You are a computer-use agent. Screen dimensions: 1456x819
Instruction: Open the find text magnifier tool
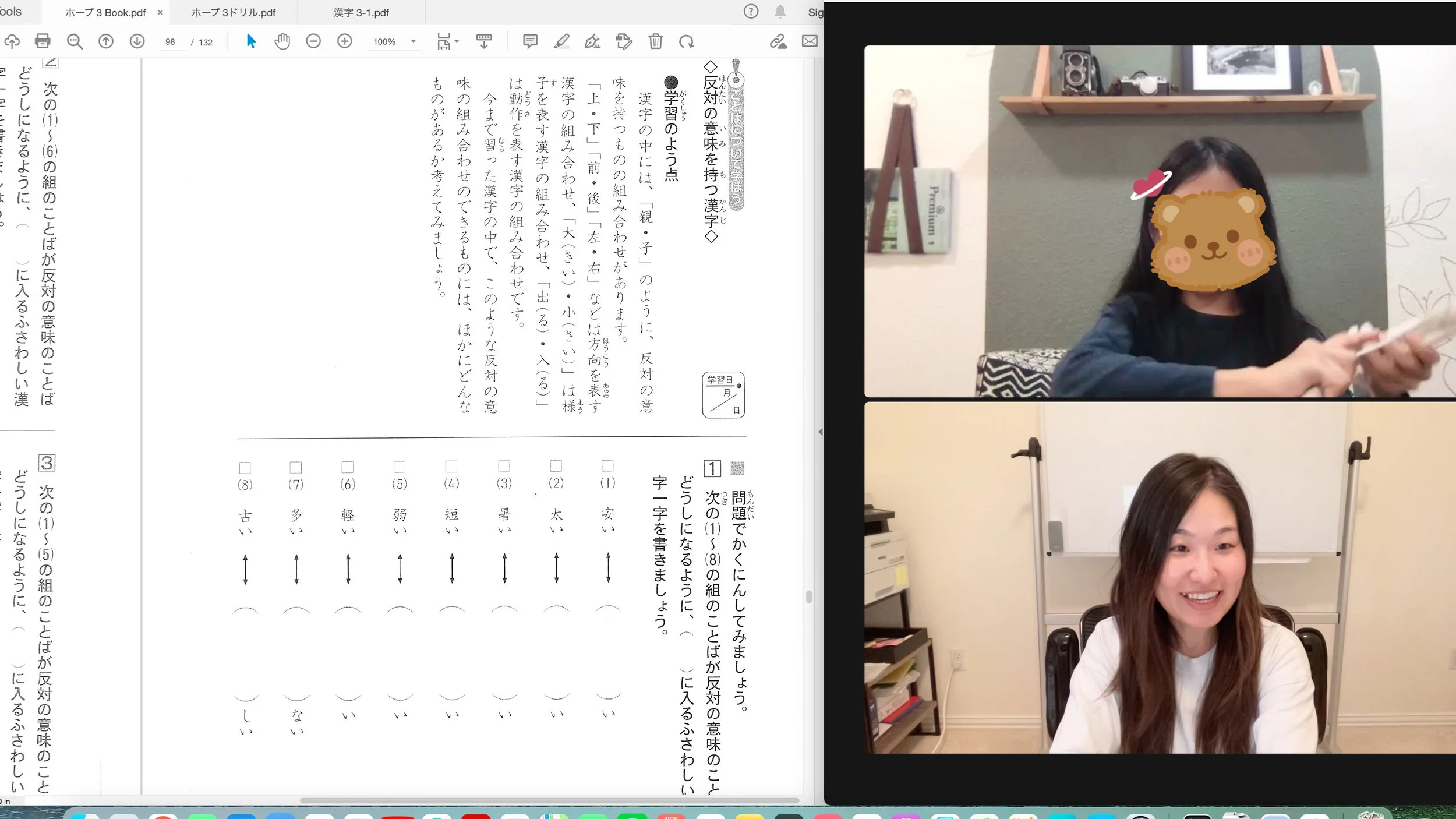[75, 41]
